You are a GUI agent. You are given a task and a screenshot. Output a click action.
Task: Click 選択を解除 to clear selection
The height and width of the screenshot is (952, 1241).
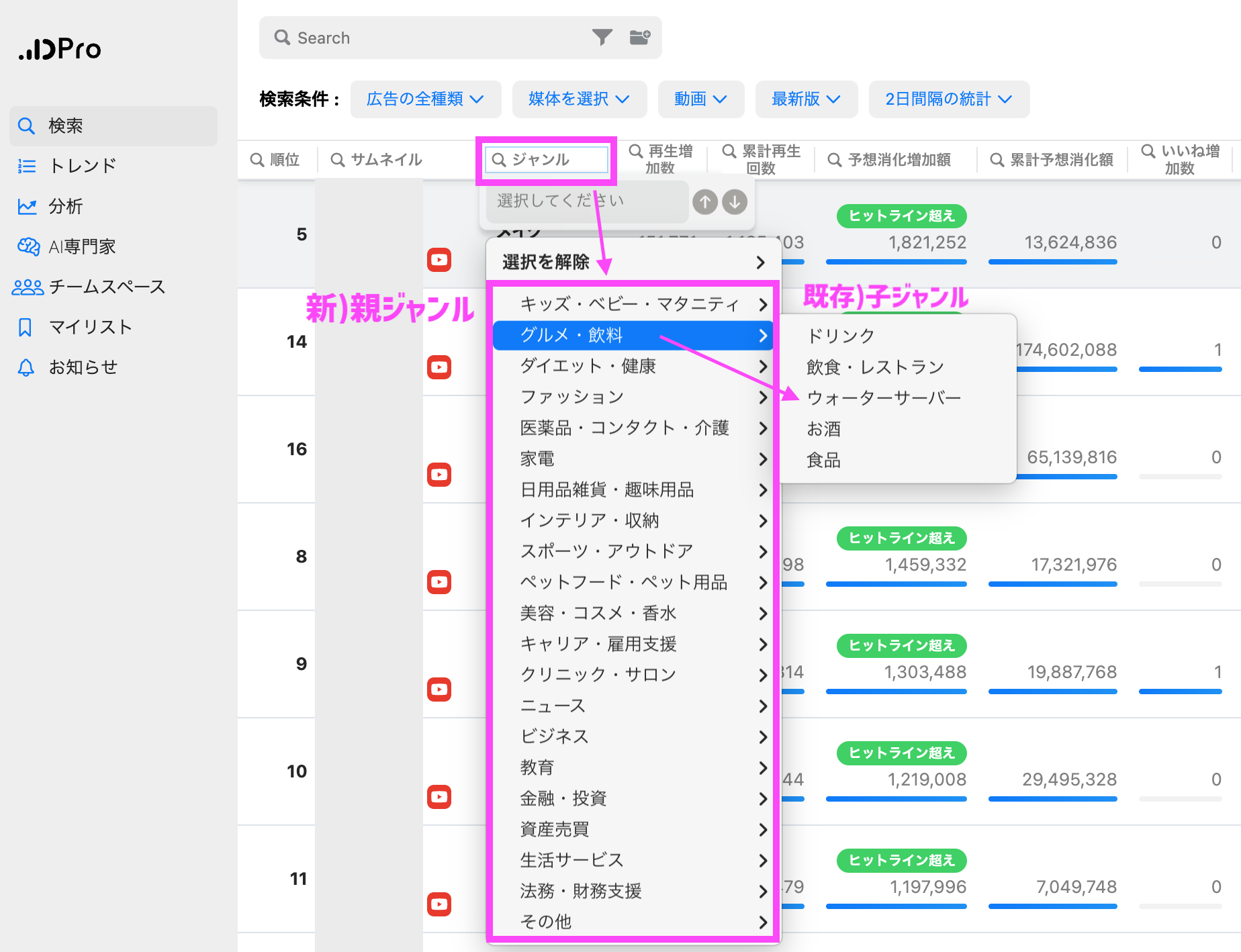tap(545, 262)
